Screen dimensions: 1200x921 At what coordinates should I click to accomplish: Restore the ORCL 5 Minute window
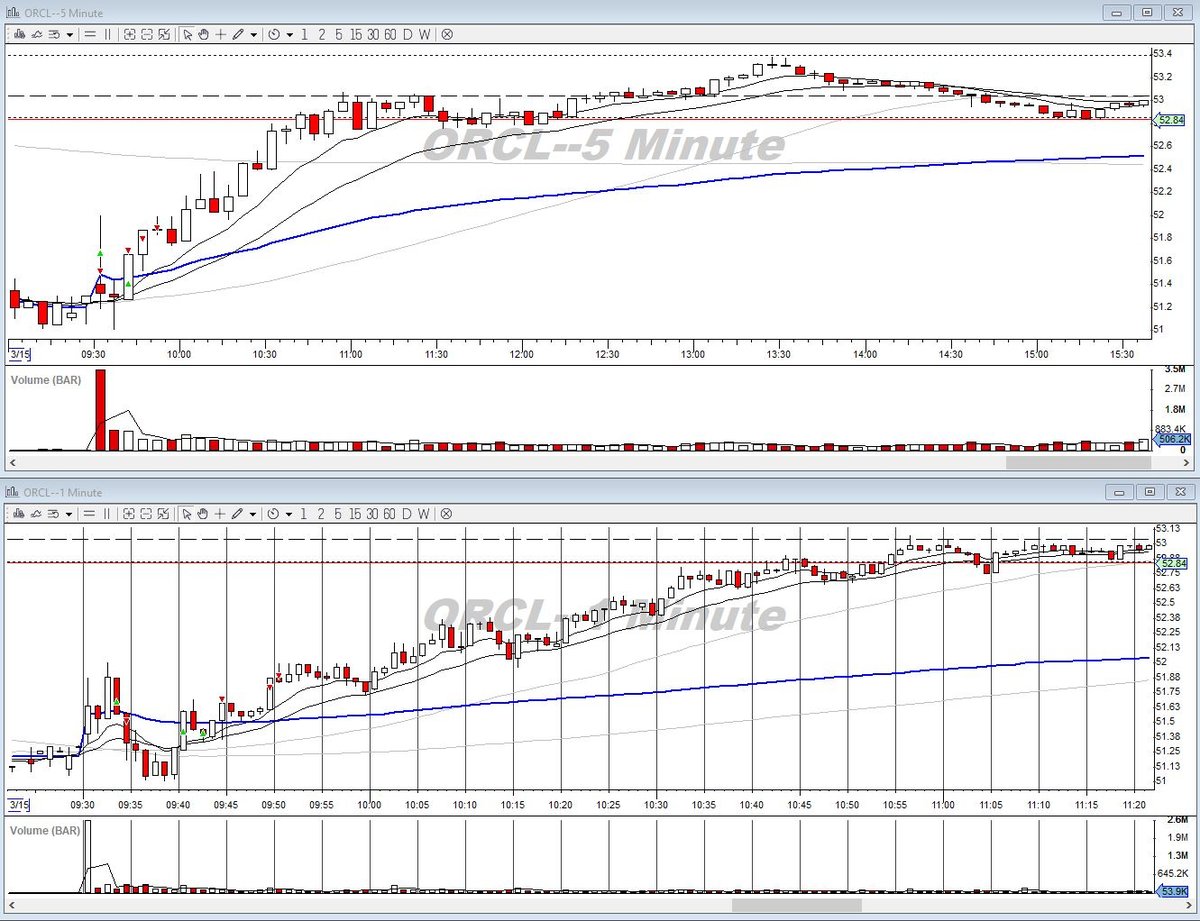(x=1146, y=12)
